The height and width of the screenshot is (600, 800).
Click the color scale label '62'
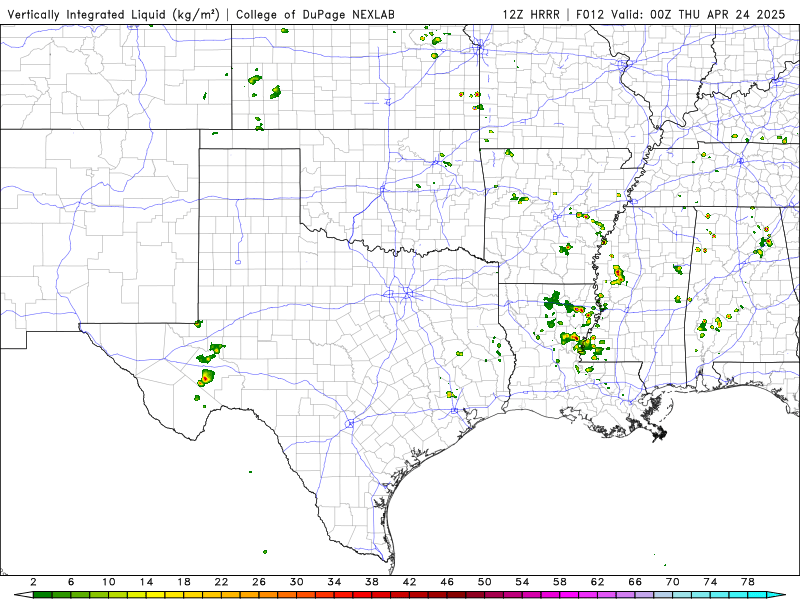point(597,582)
